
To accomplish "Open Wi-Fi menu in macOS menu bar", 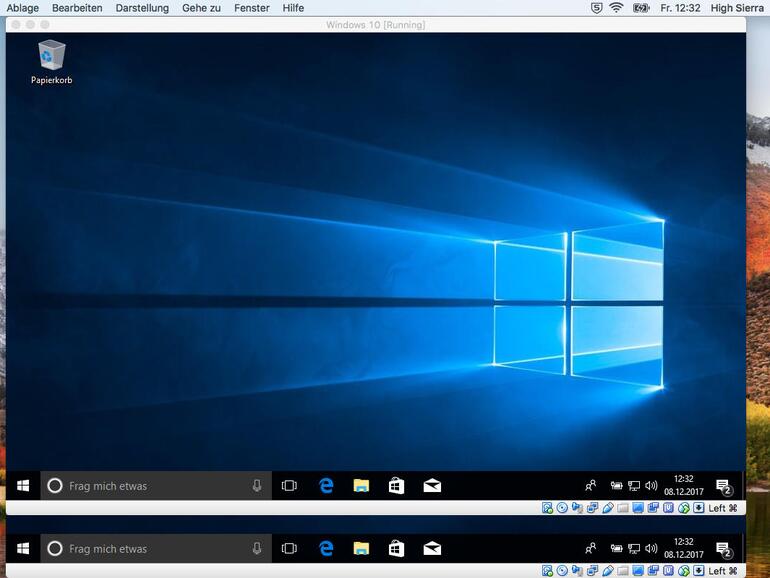I will point(616,8).
